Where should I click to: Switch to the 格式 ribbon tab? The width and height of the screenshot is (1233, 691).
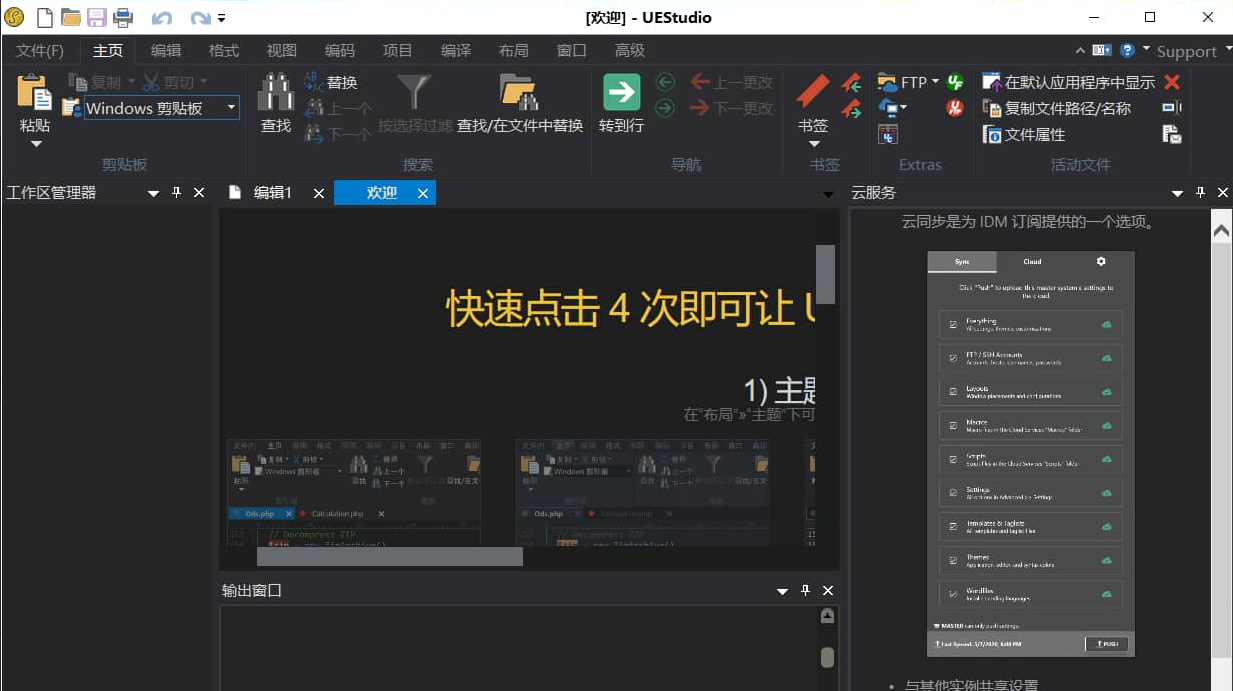tap(224, 51)
